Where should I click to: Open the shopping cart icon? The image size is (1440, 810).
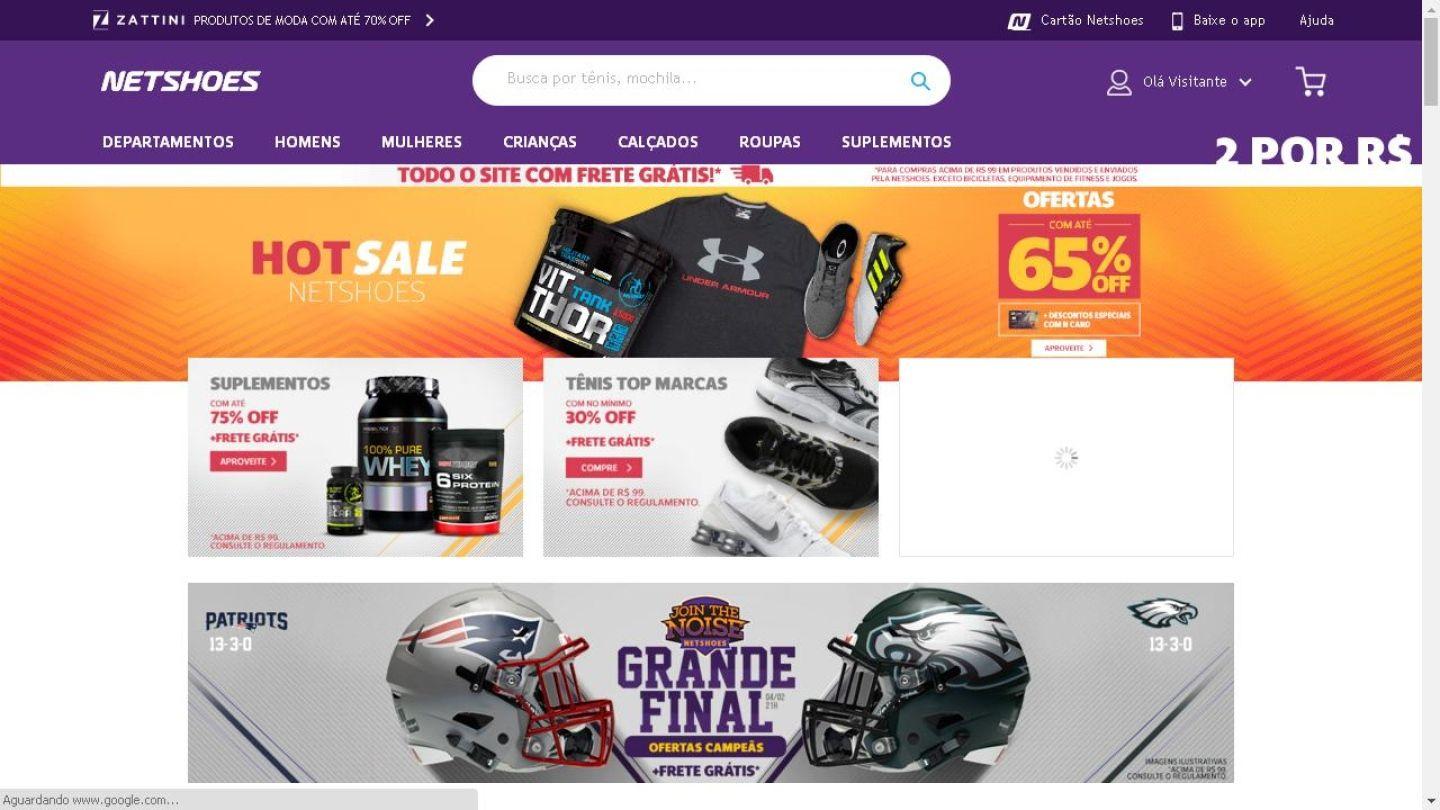1310,81
